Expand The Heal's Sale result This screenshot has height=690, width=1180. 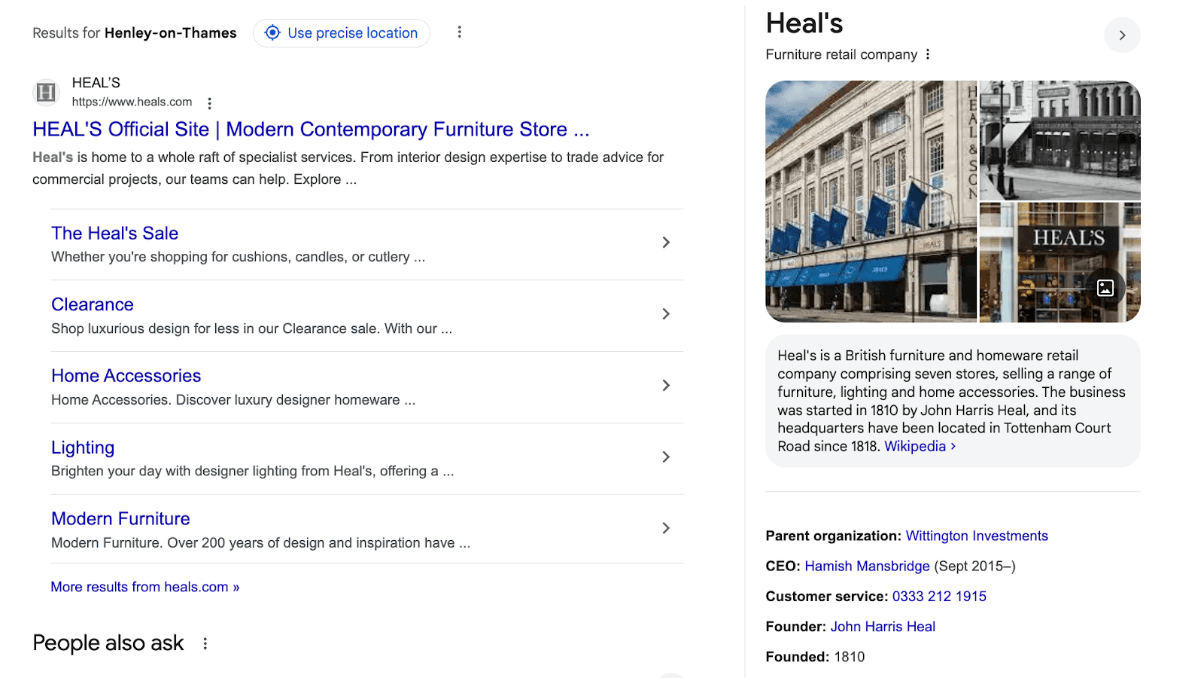click(666, 242)
